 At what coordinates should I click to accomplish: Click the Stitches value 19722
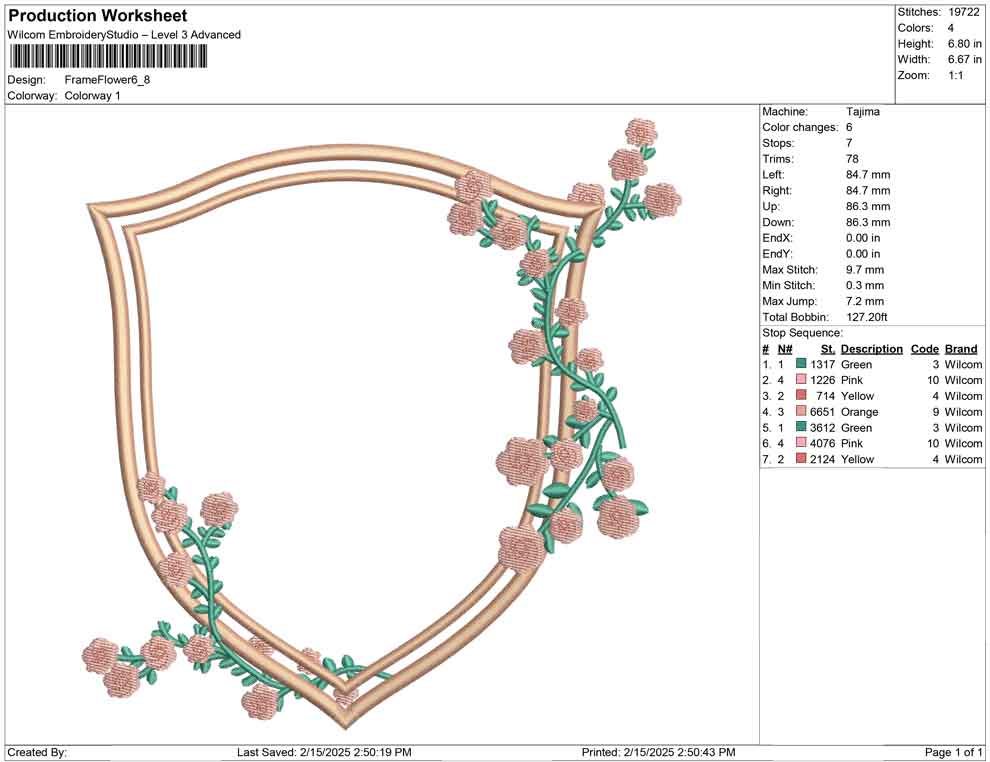click(x=963, y=12)
